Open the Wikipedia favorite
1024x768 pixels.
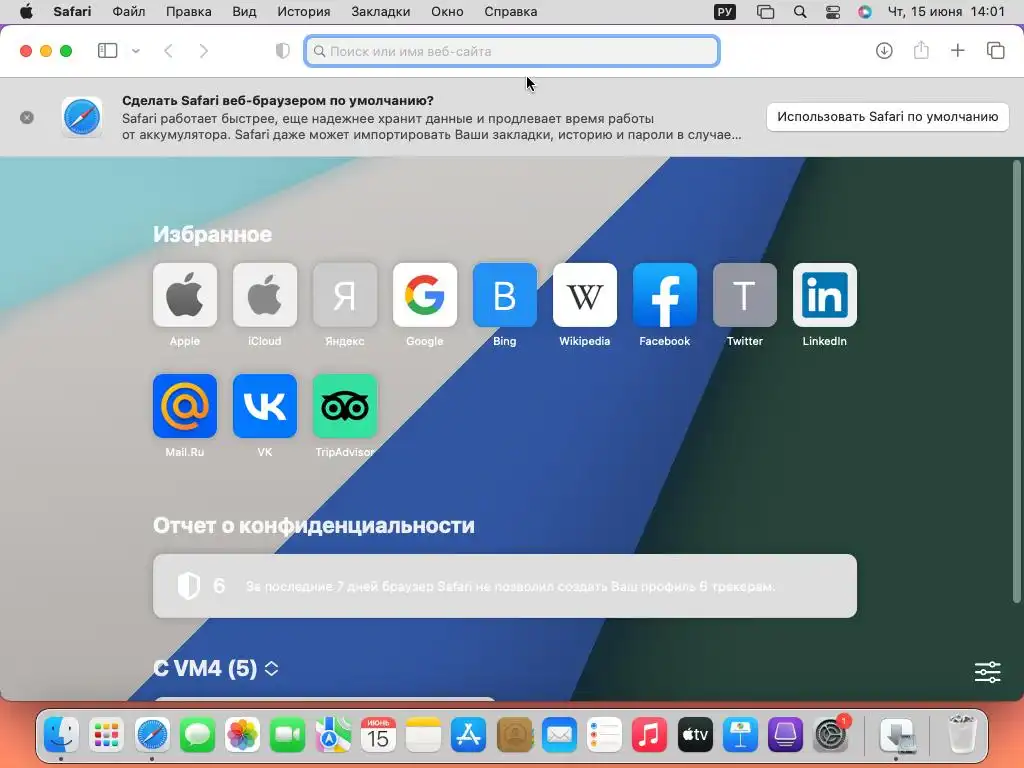(584, 295)
